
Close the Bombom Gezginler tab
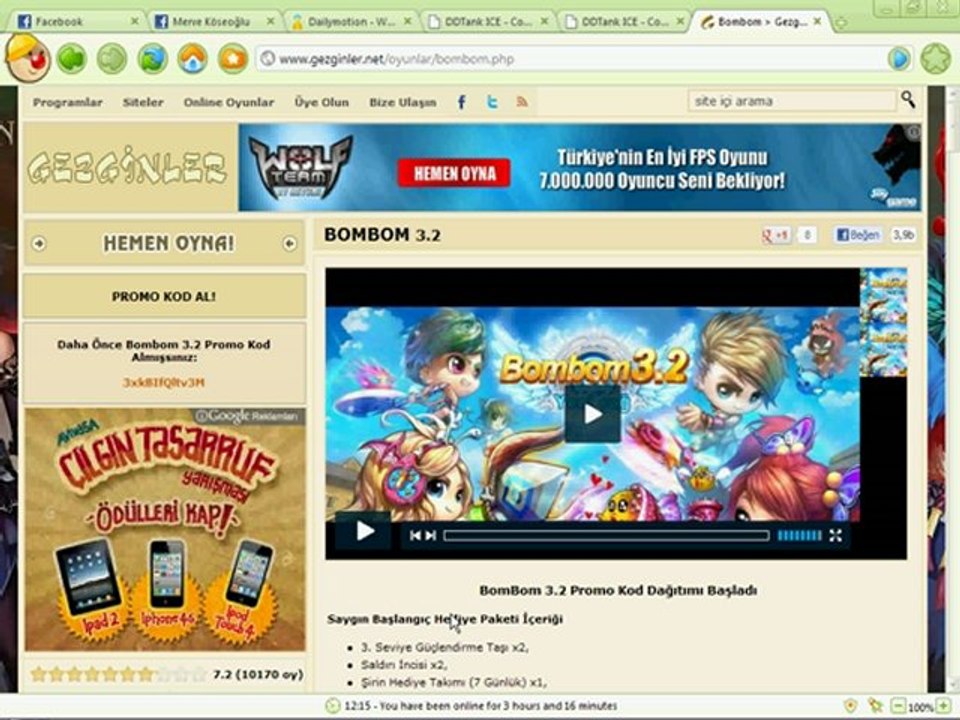coord(817,21)
